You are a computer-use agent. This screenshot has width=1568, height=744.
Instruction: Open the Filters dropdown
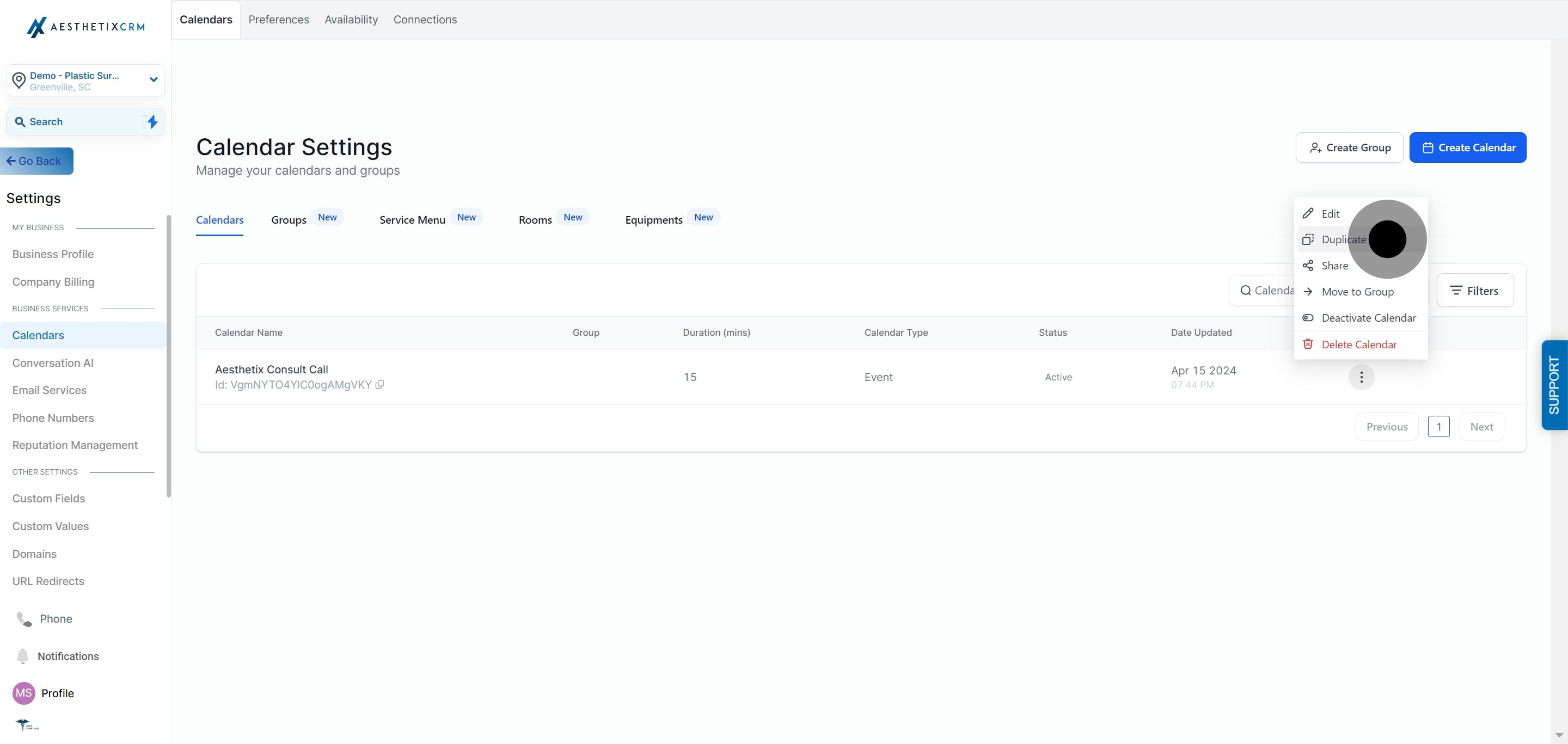(1474, 291)
